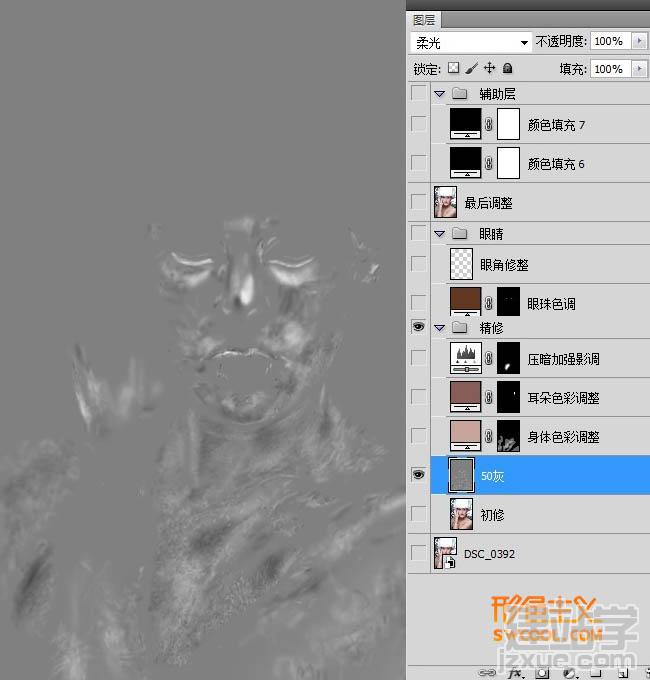
Task: Create a new group using the folder icon
Action: (x=596, y=673)
